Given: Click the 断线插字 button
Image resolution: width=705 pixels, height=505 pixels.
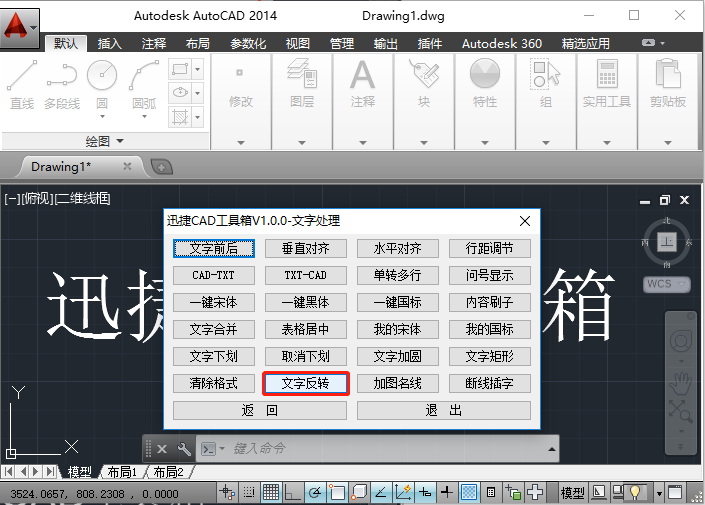Looking at the screenshot, I should click(x=490, y=383).
